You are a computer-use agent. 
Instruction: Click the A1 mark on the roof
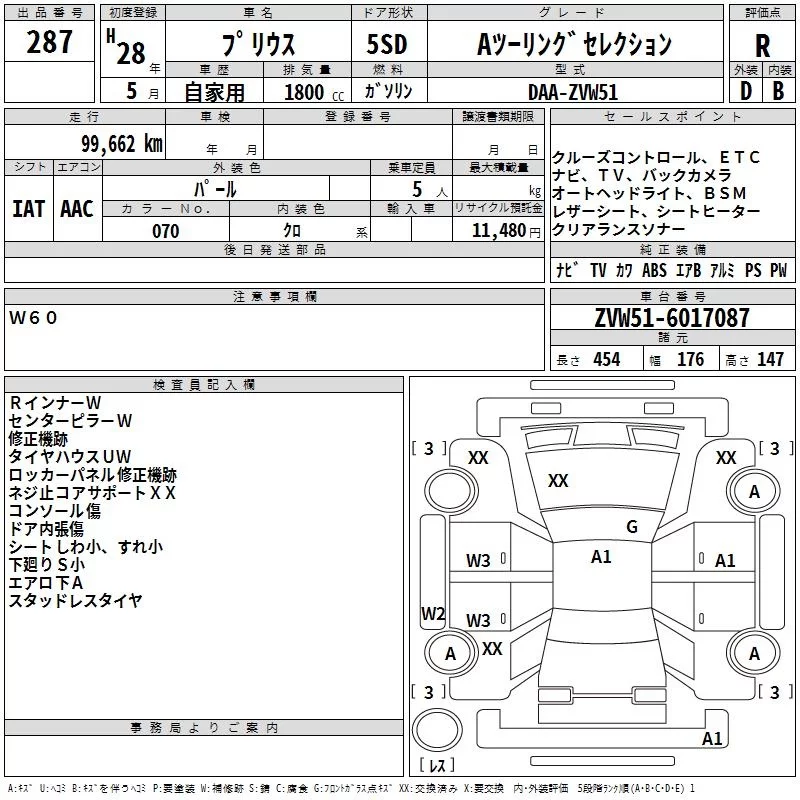[x=601, y=557]
